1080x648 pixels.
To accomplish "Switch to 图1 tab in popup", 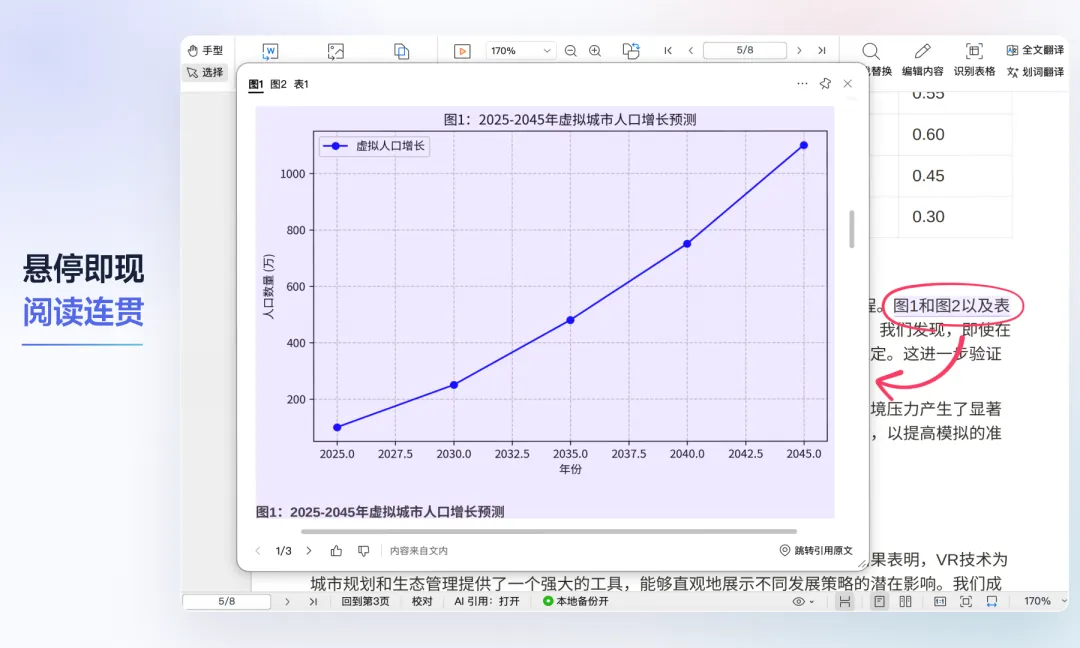I will 256,84.
